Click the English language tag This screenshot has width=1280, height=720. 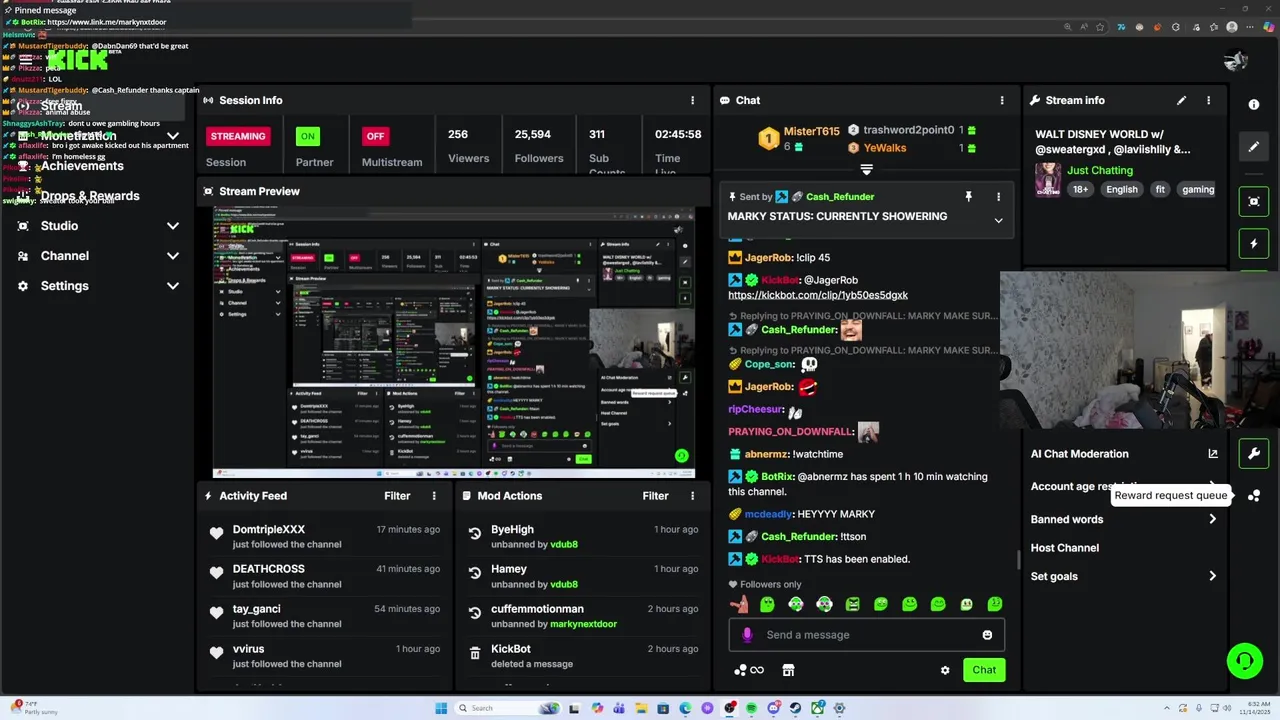[x=1121, y=189]
